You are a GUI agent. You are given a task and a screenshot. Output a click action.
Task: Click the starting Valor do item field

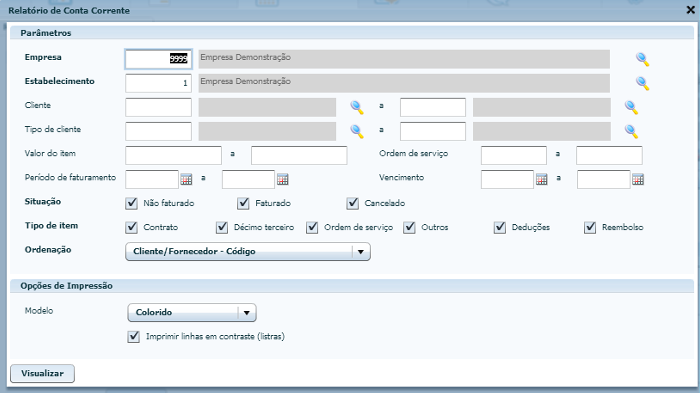[x=173, y=155]
